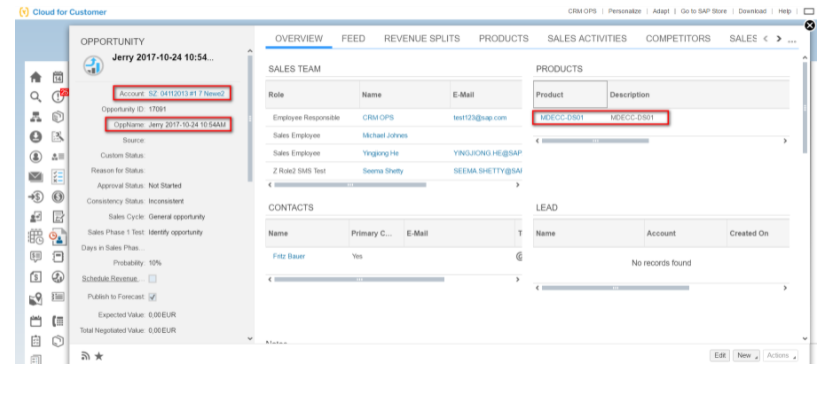This screenshot has width=822, height=398.
Task: Click right arrow of Products table scrollbar
Action: pos(785,141)
